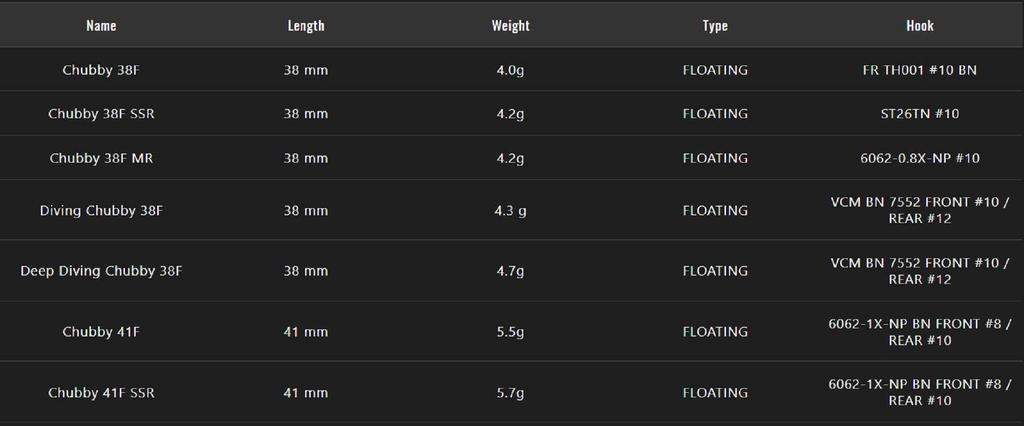Select the 5.7g weight value
Image resolution: width=1024 pixels, height=426 pixels.
coord(510,393)
